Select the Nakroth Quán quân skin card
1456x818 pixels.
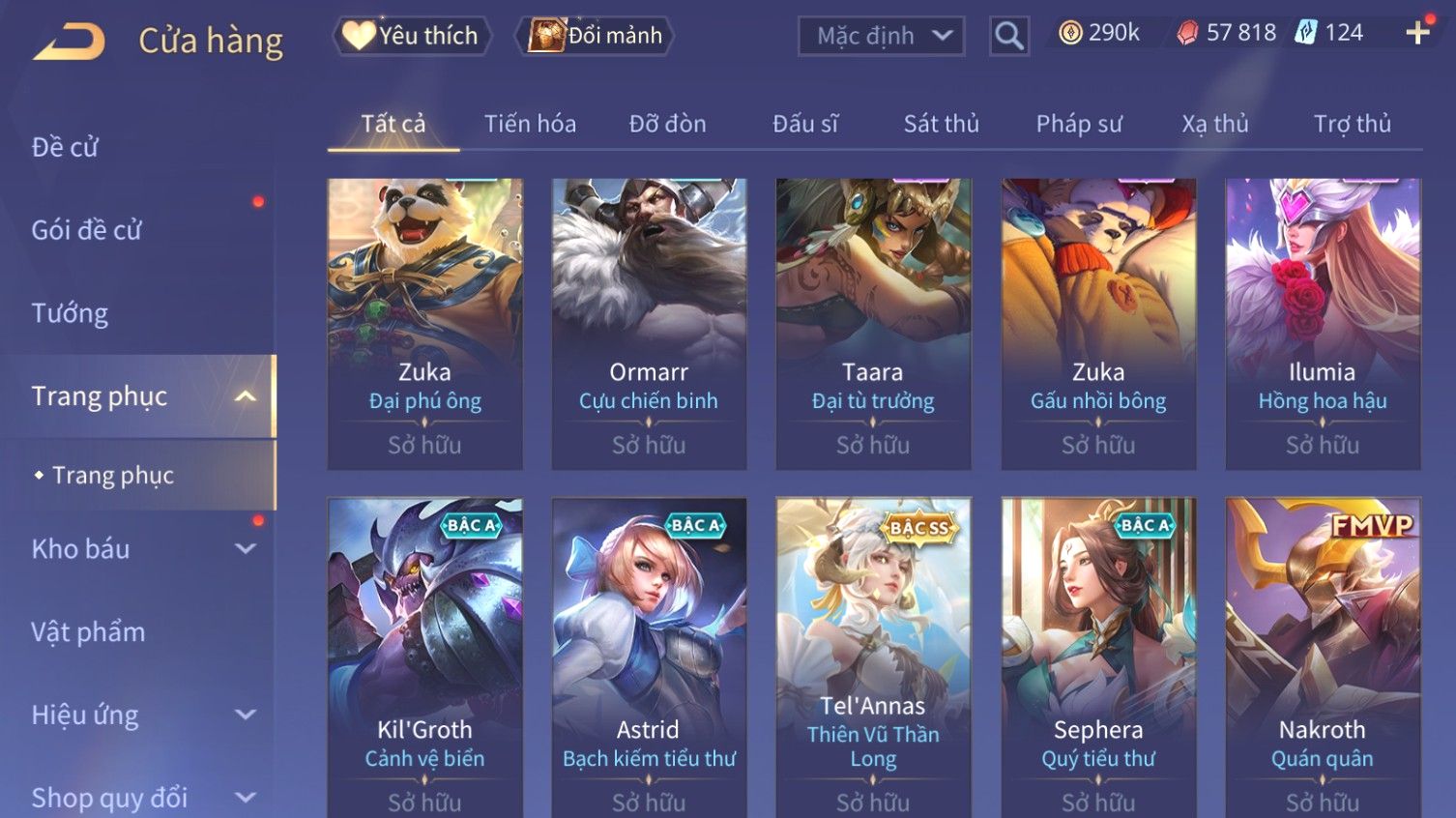point(1323,657)
